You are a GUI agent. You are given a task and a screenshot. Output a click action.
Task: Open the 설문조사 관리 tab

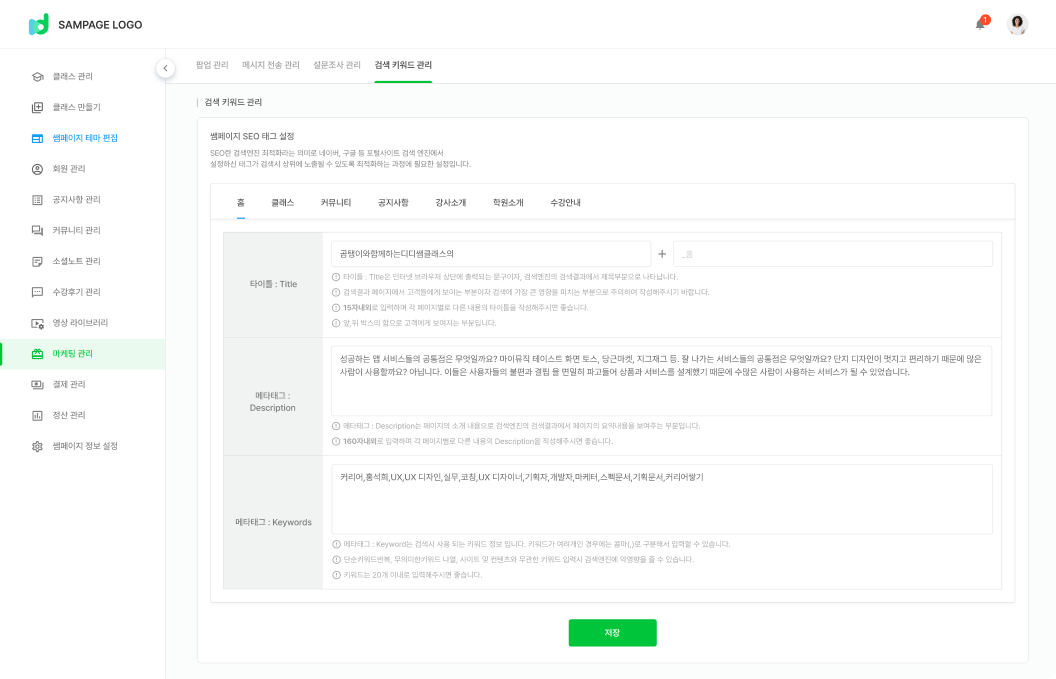[x=337, y=65]
